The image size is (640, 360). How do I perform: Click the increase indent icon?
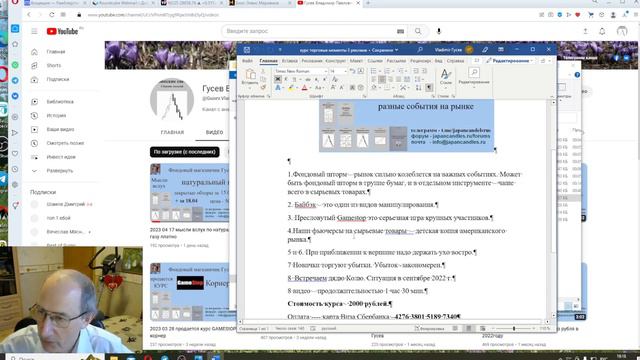[x=424, y=71]
